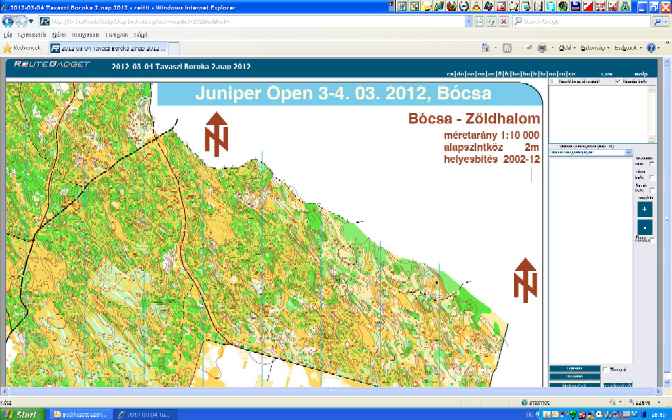Select the Tavaszi Boróka browser tab
The image size is (672, 420).
[109, 48]
